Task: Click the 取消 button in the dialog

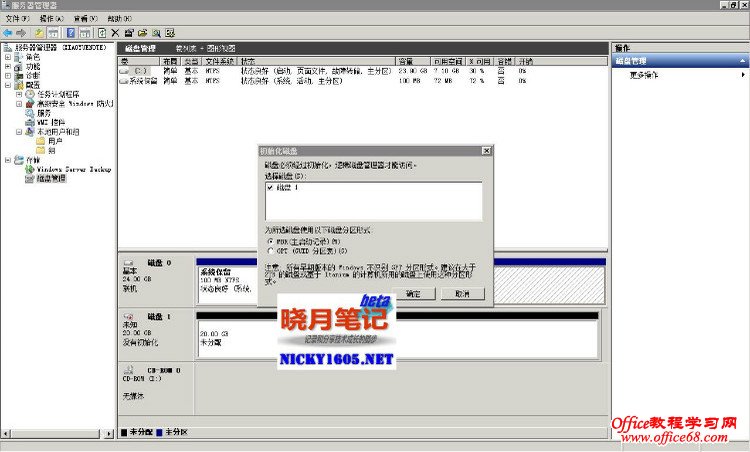Action: tap(463, 294)
